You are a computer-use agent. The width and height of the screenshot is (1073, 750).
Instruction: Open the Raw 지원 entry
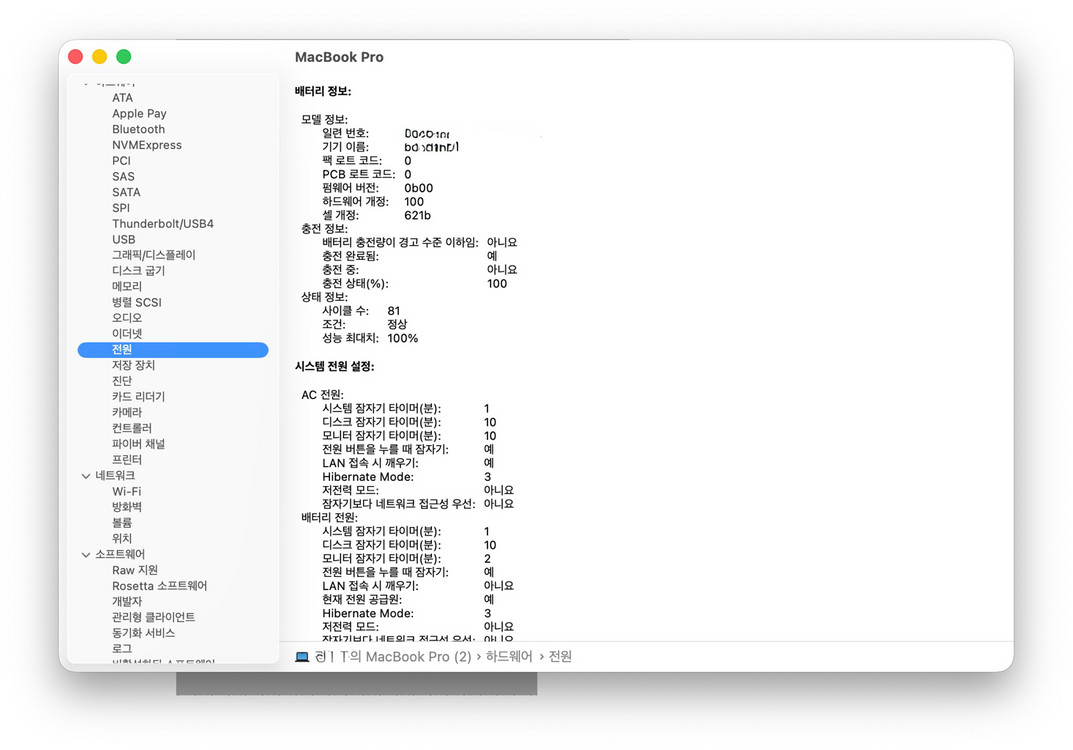point(135,570)
